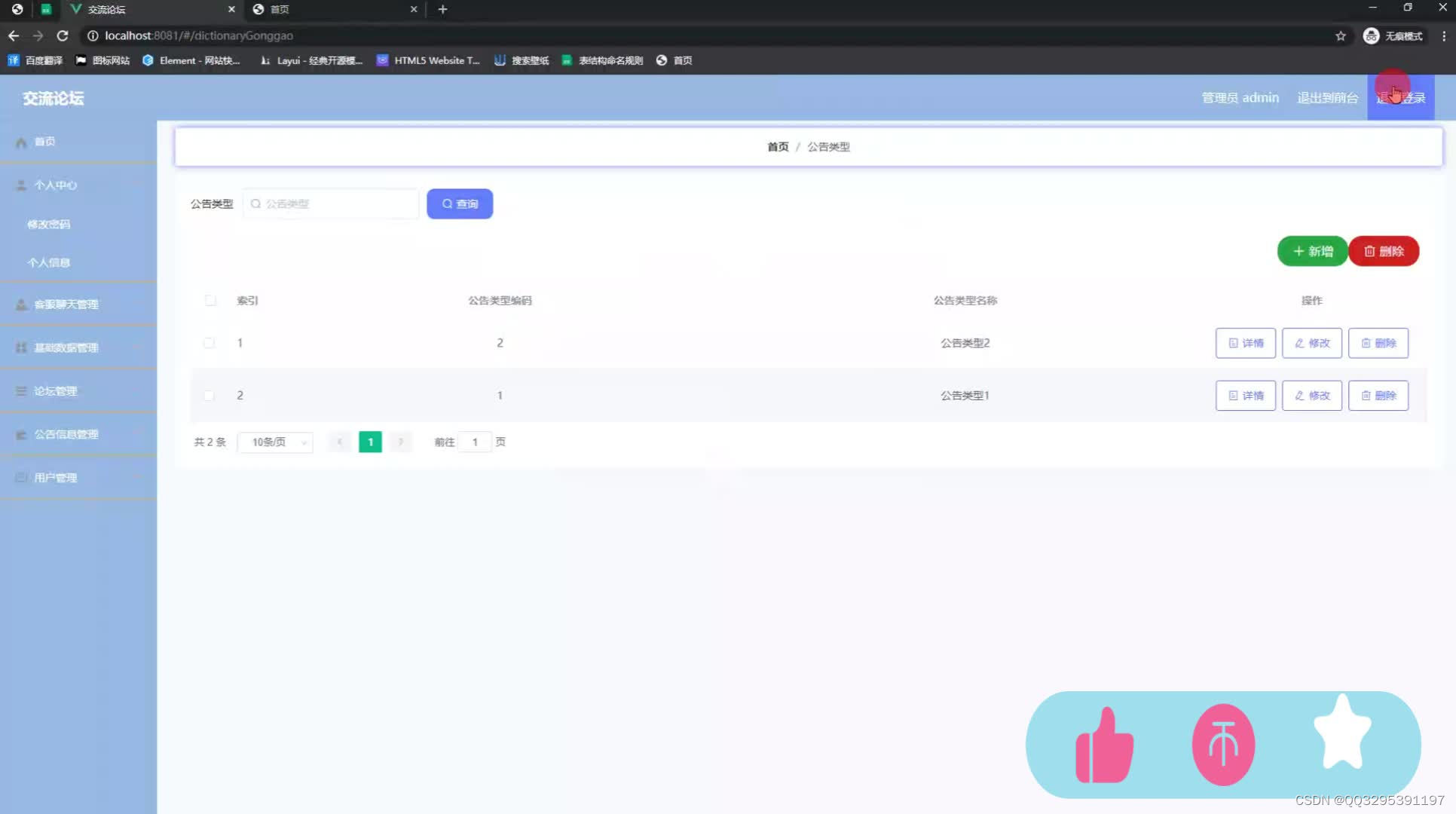Bookmark this page with the star icon
This screenshot has width=1456, height=814.
click(x=1341, y=35)
